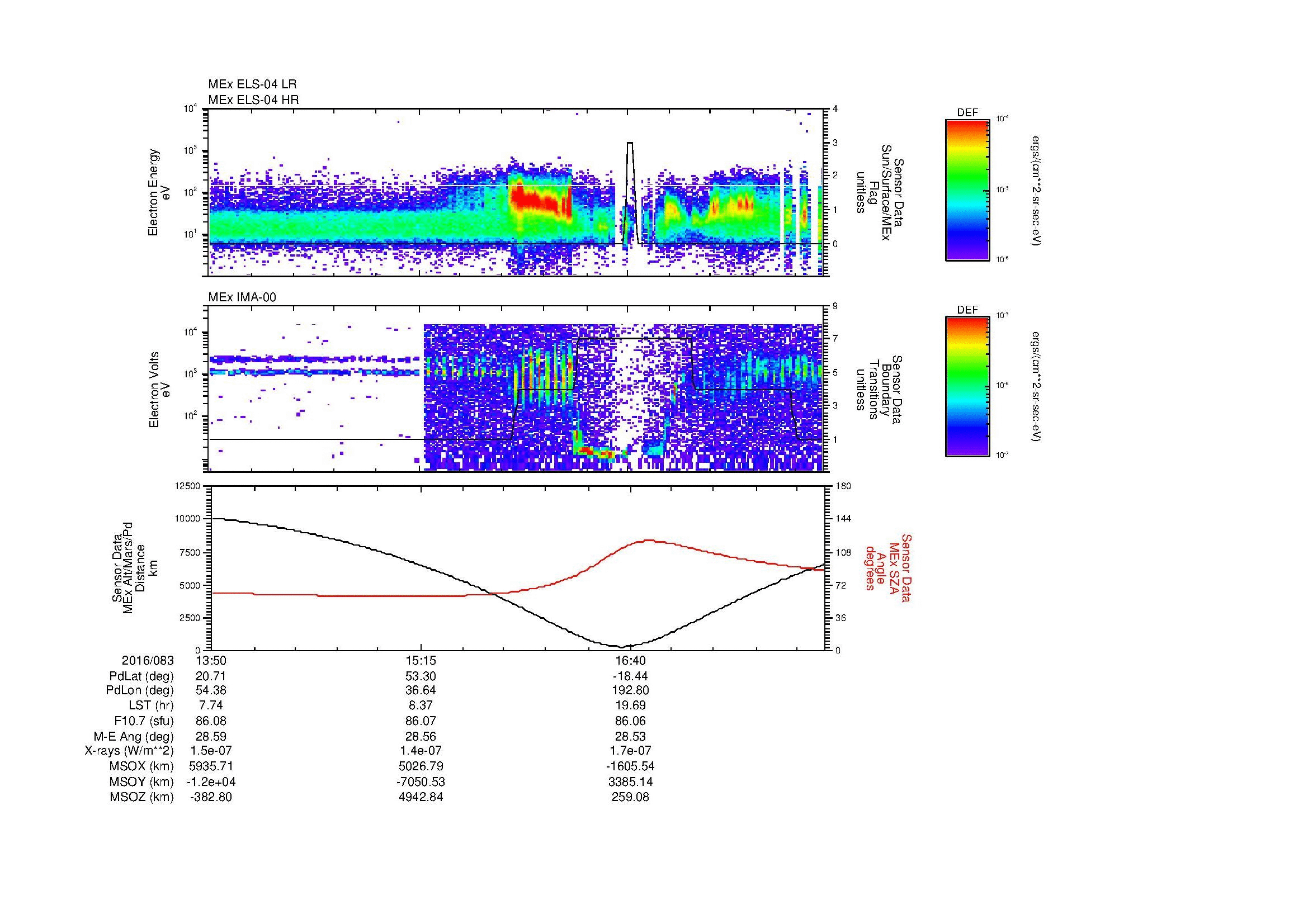Click the X-rays value 1.7e-07
This screenshot has height=924, width=1308.
tap(630, 751)
